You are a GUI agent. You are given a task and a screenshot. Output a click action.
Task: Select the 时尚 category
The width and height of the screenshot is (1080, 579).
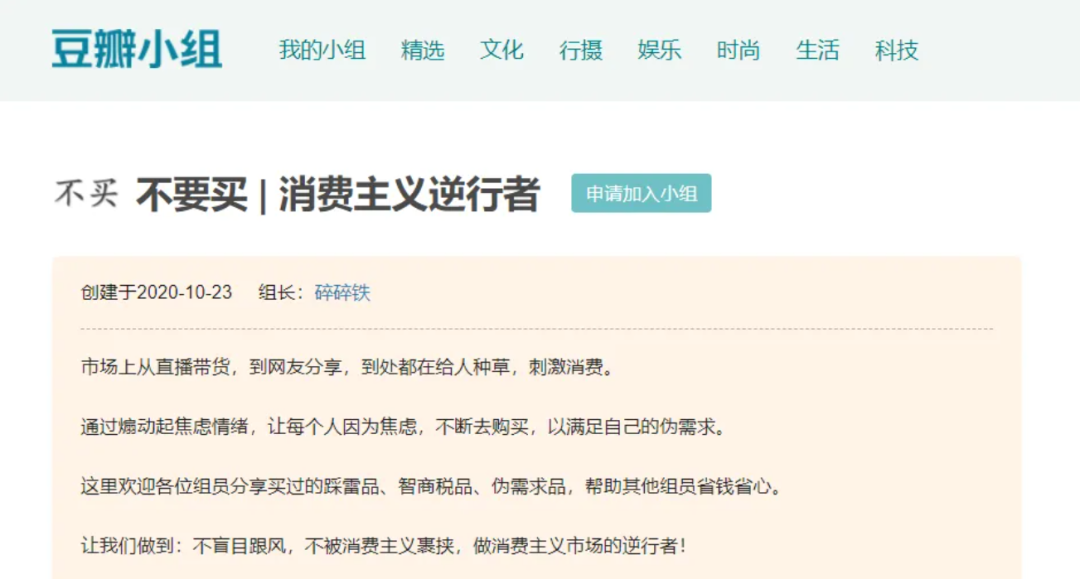pyautogui.click(x=738, y=50)
